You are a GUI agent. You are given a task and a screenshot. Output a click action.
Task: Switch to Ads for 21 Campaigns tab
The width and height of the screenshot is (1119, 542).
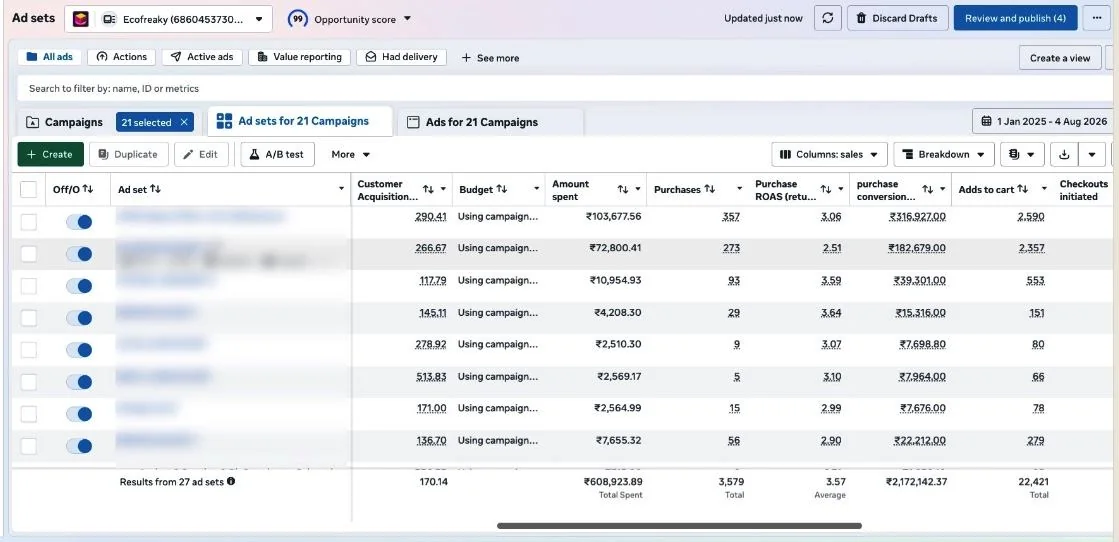490,122
